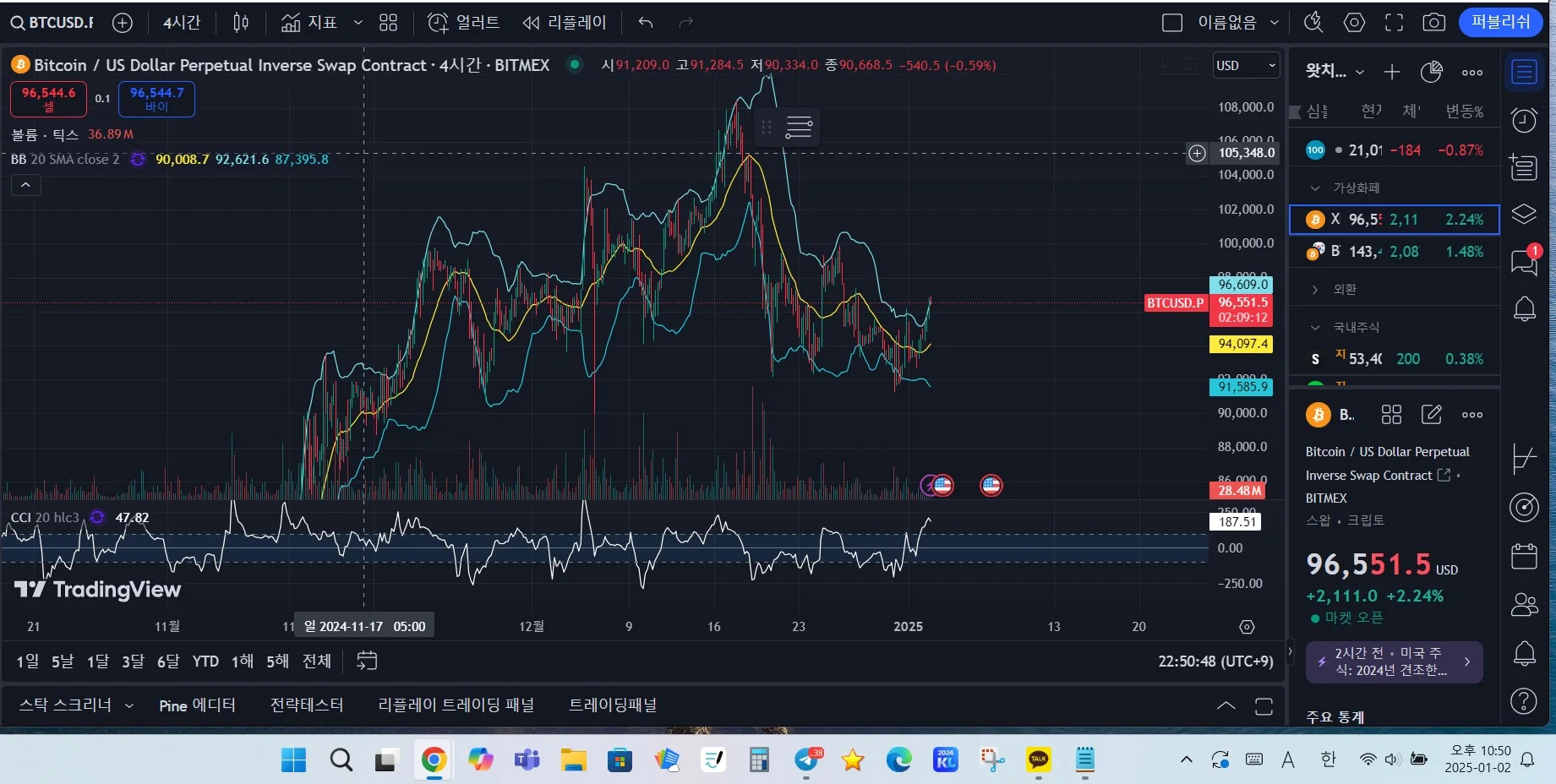This screenshot has width=1556, height=784.
Task: Open chart settings gear in top toolbar
Action: 1354,23
